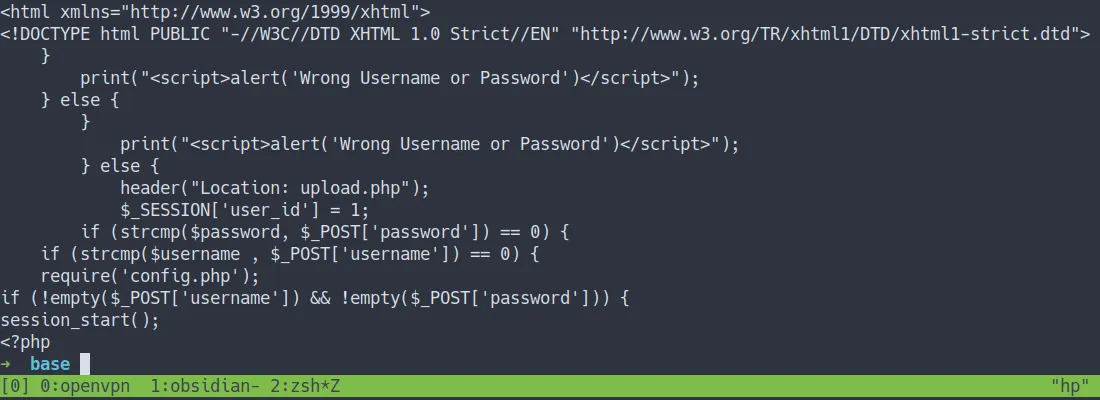Click the session_start(); line
1100x400 pixels.
80,321
